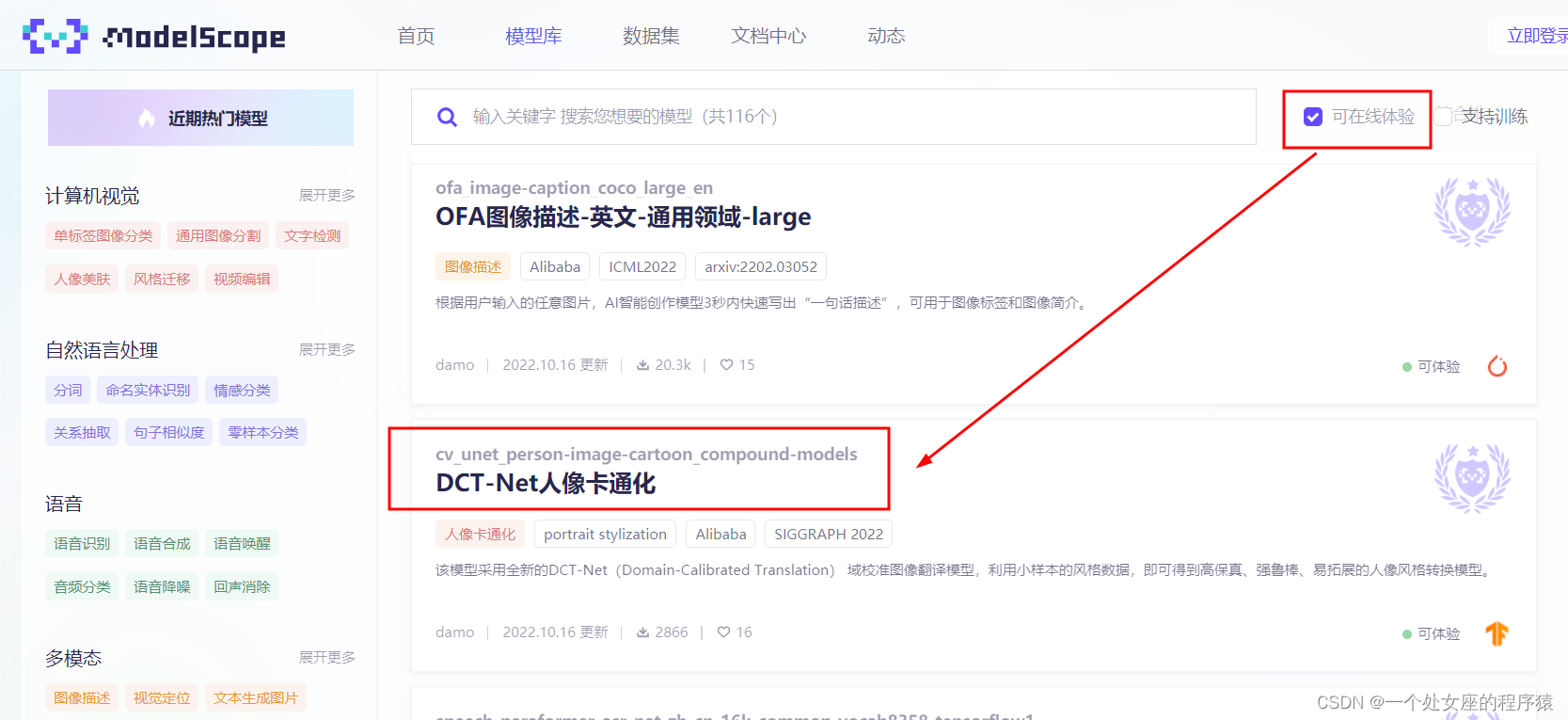1568x720 pixels.
Task: Filter by 分词 tag
Action: pos(68,390)
